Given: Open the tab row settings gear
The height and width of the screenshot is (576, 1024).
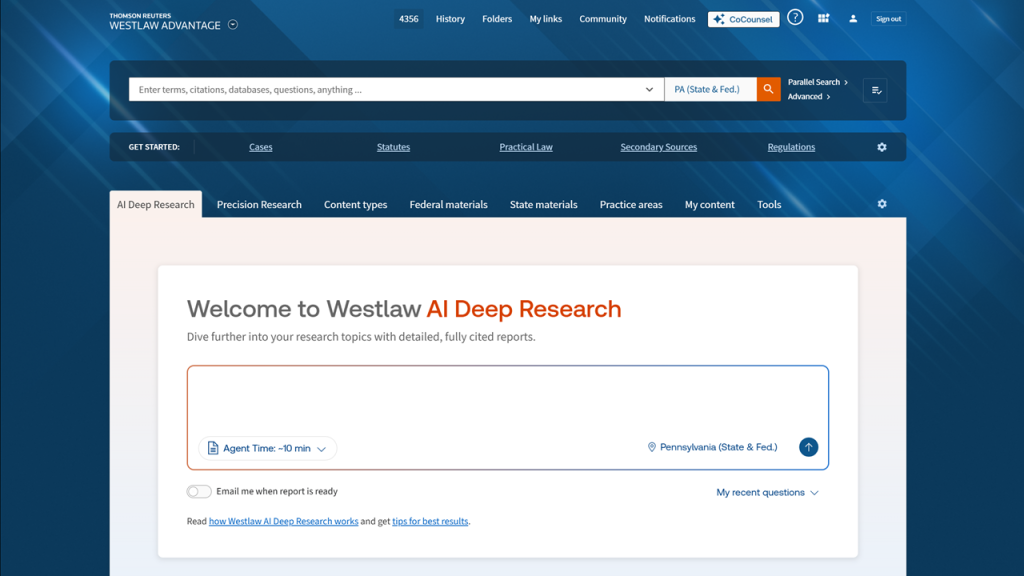Looking at the screenshot, I should point(881,204).
